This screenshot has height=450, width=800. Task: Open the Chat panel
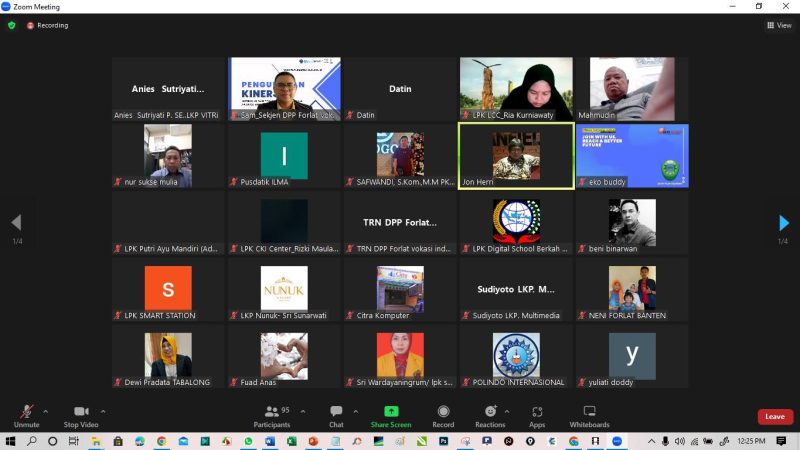click(336, 414)
